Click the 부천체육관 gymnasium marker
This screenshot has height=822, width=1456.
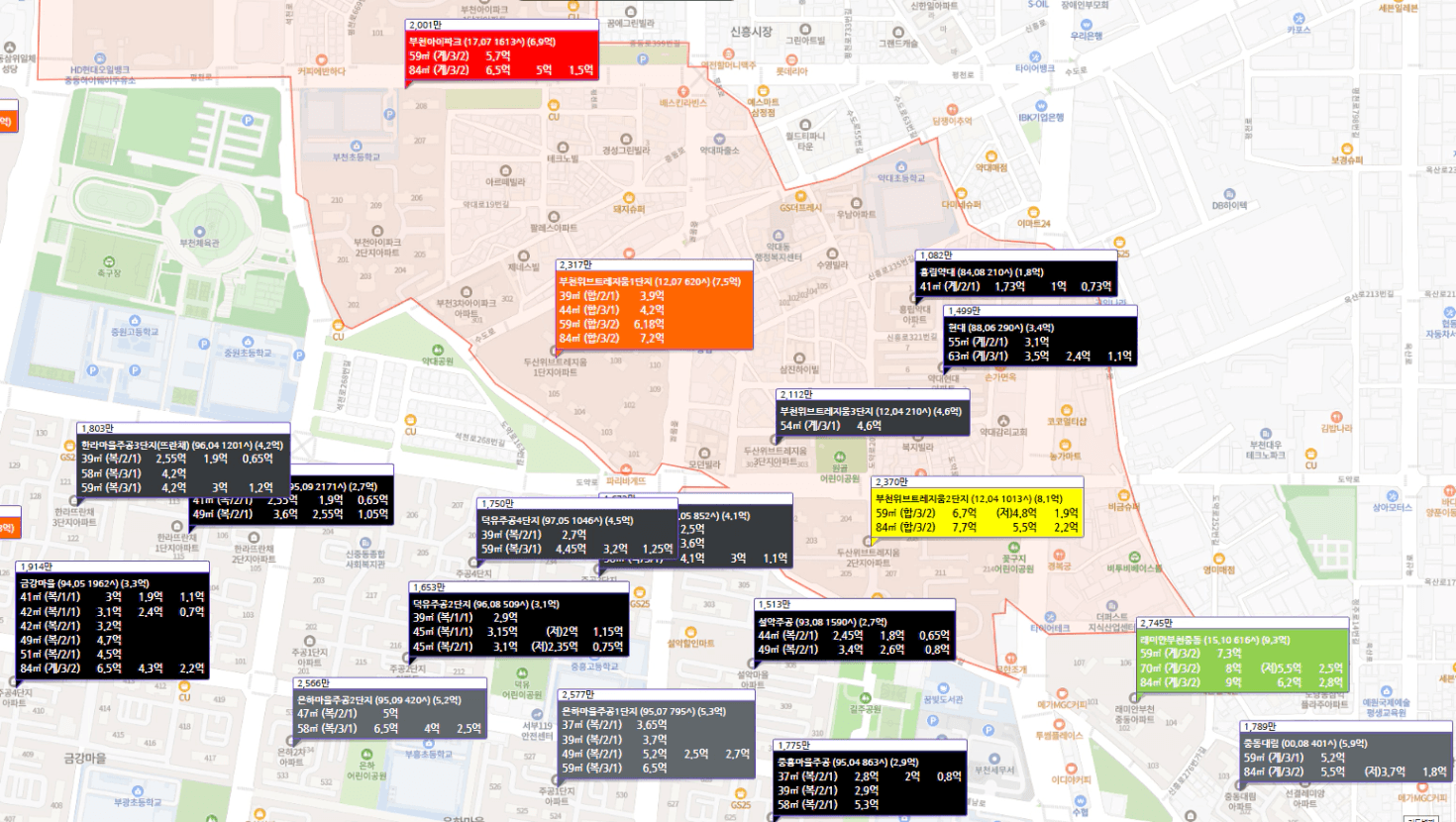pos(199,233)
